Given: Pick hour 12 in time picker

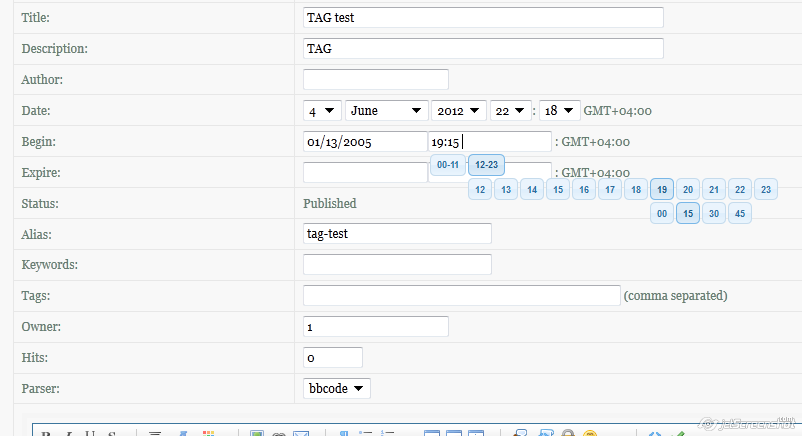Looking at the screenshot, I should 480,189.
